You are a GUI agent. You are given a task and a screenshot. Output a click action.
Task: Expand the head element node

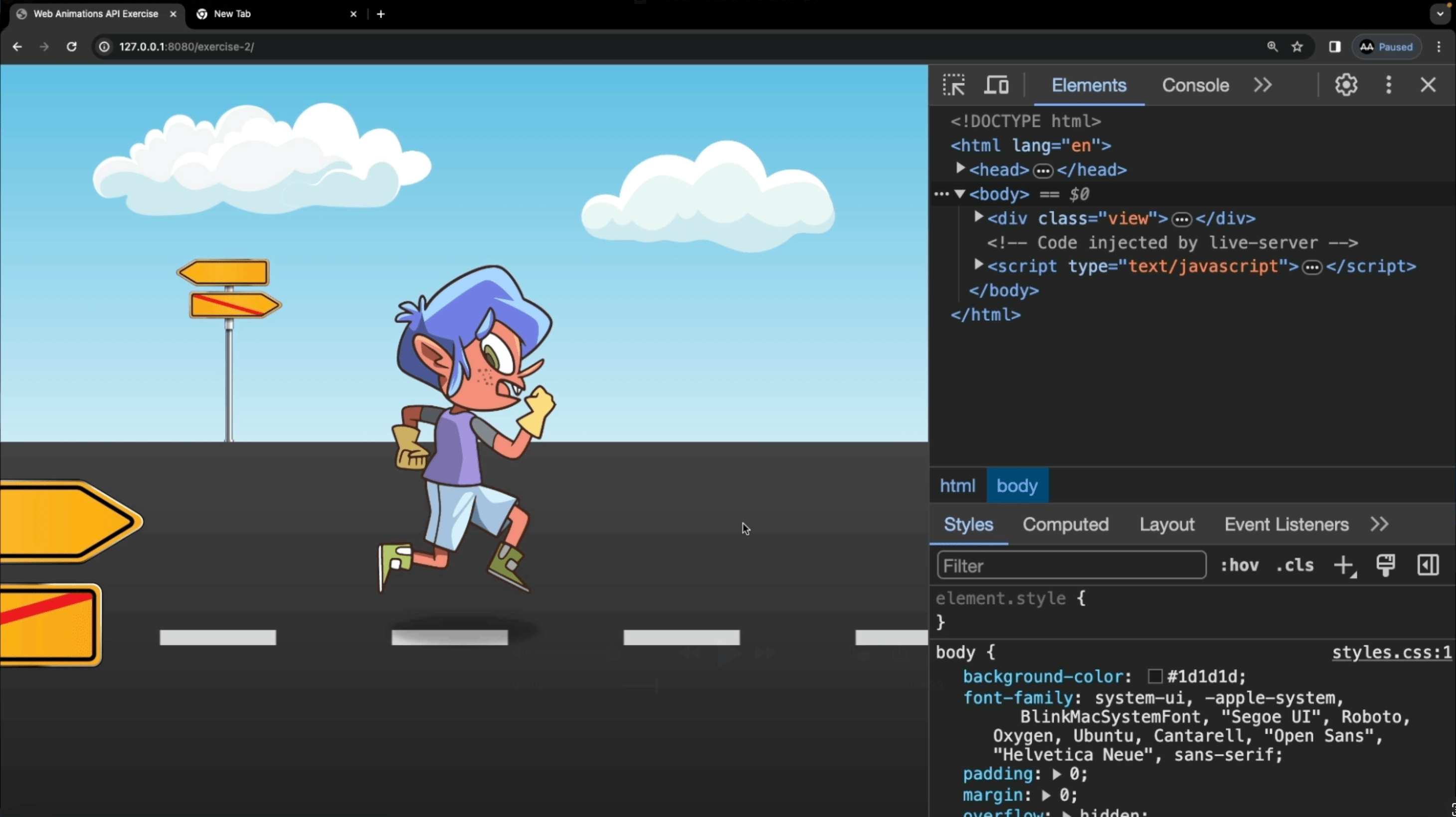click(x=960, y=169)
